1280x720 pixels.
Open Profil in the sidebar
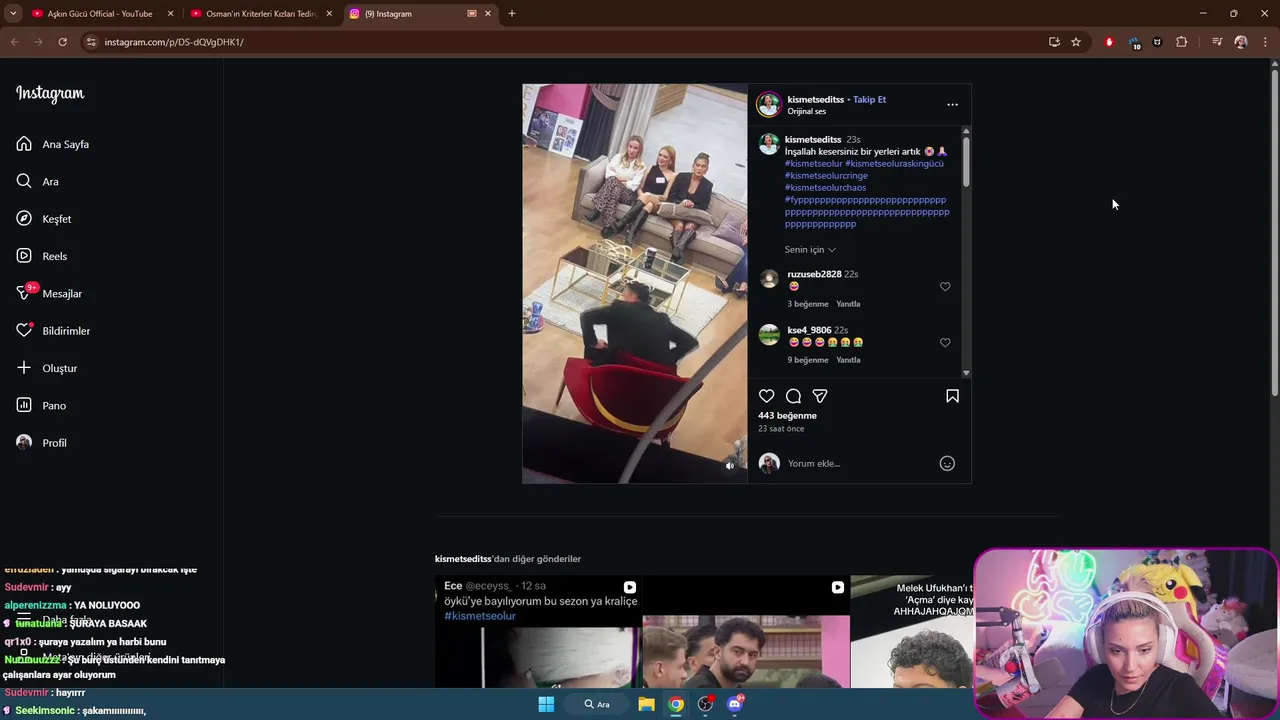[x=41, y=443]
